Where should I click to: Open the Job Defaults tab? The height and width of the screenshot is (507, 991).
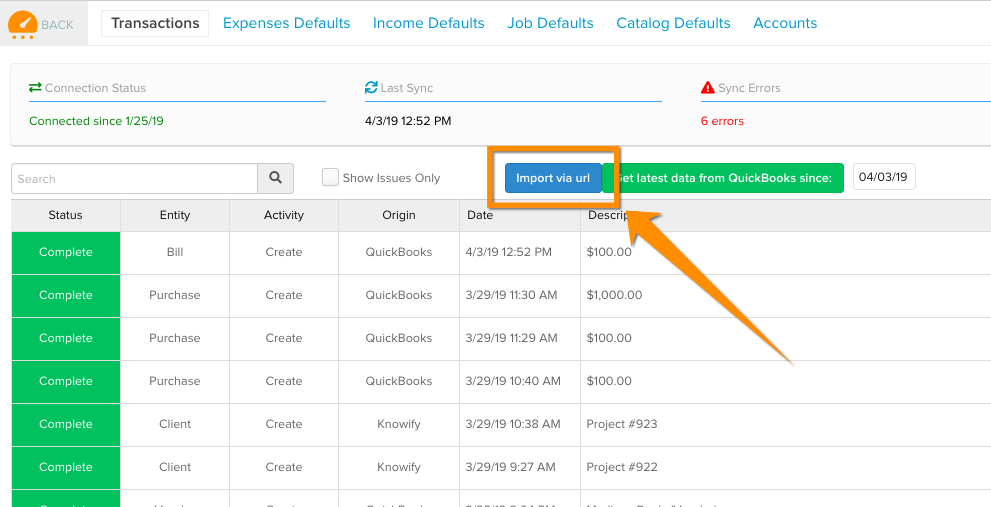(x=550, y=23)
